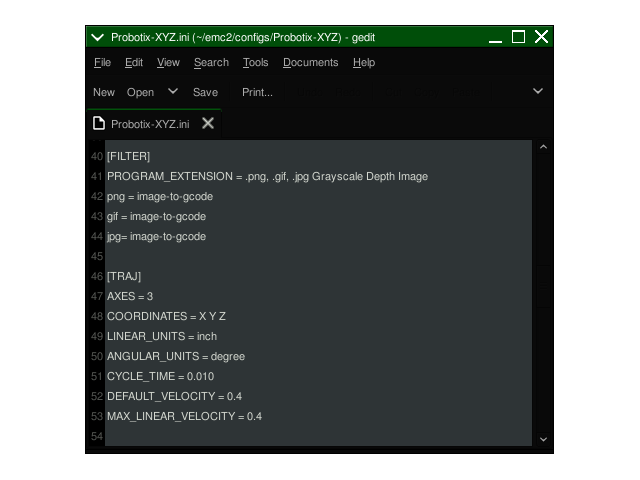Open the View menu

click(x=168, y=62)
